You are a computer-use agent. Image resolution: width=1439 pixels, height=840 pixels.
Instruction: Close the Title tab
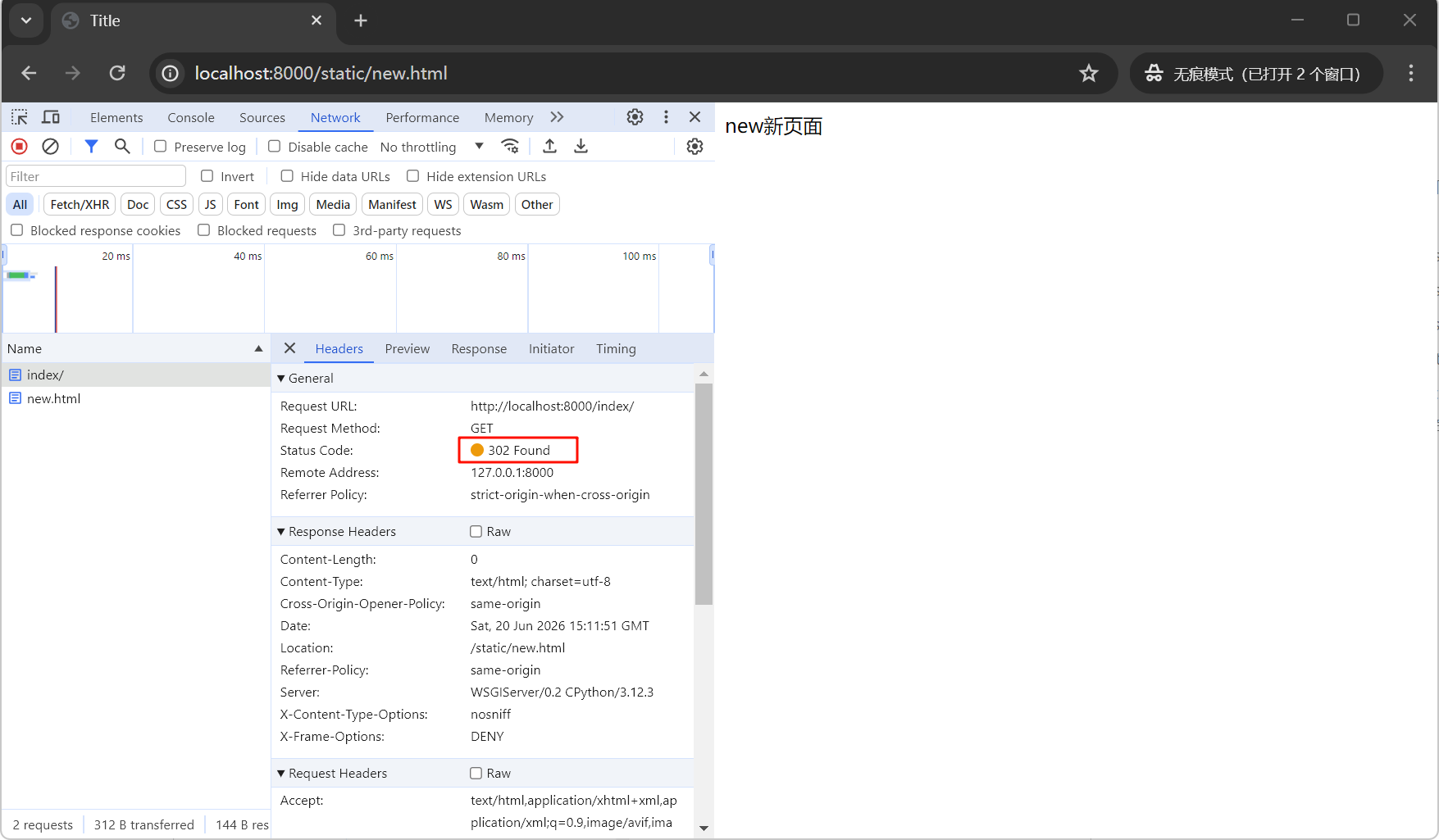point(316,20)
